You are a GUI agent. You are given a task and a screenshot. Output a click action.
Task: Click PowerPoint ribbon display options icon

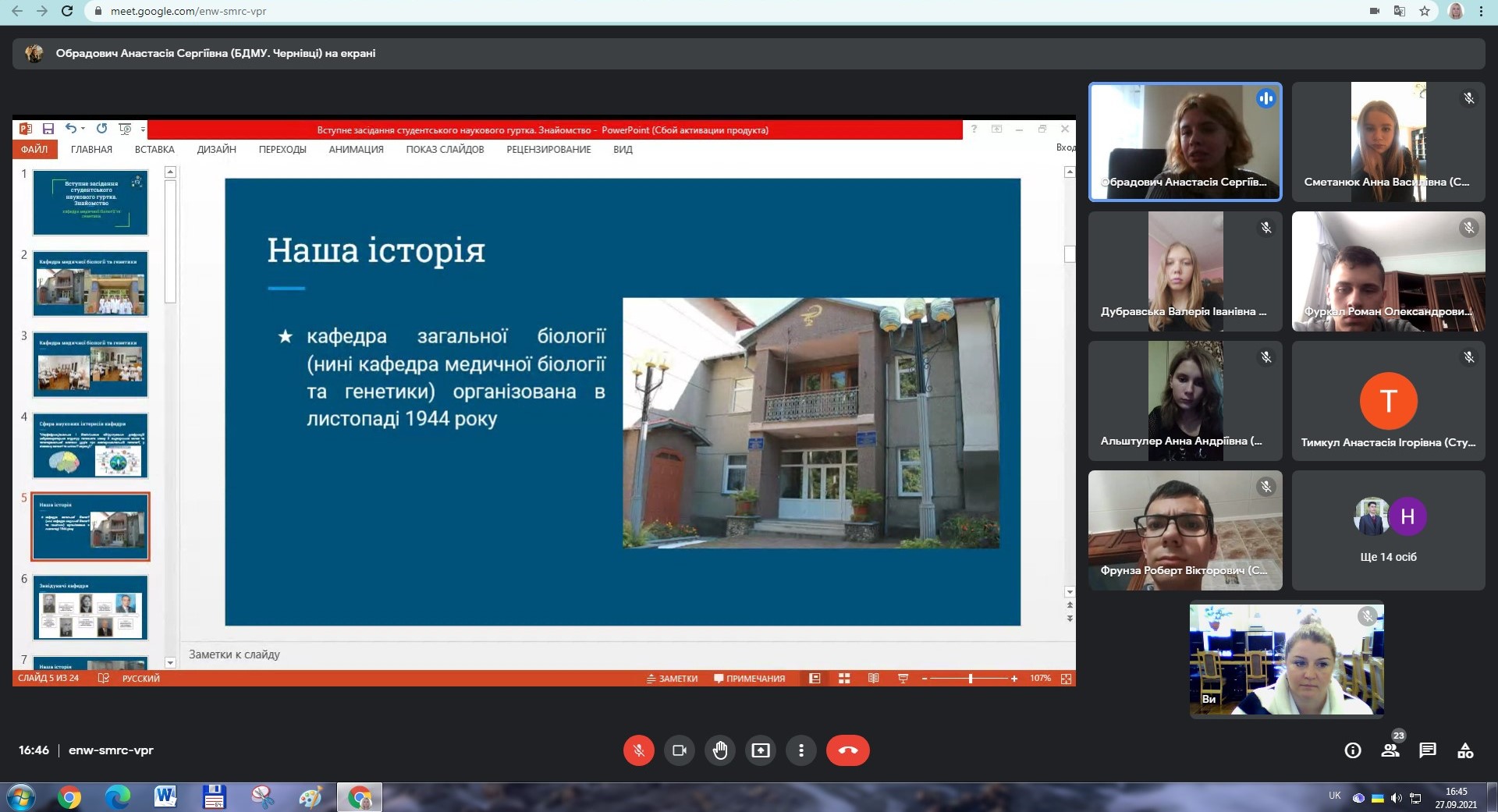(997, 129)
